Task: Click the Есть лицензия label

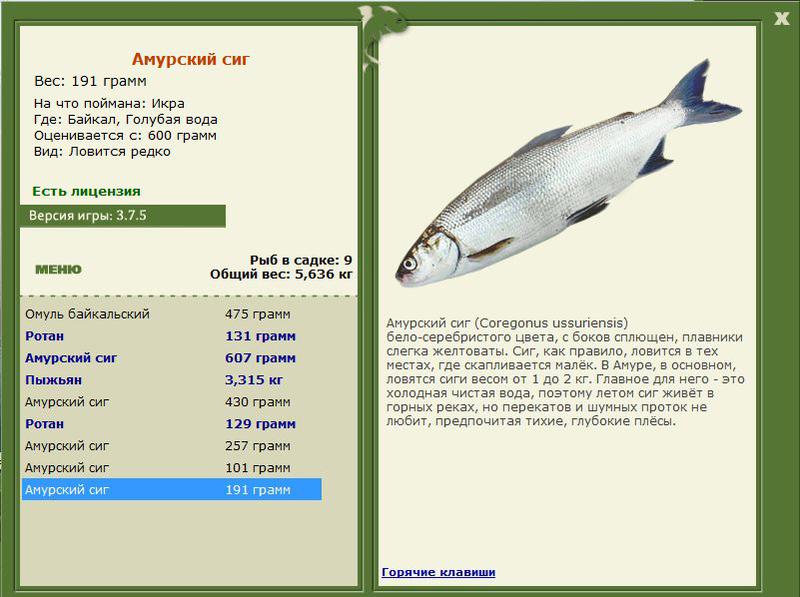Action: [86, 191]
